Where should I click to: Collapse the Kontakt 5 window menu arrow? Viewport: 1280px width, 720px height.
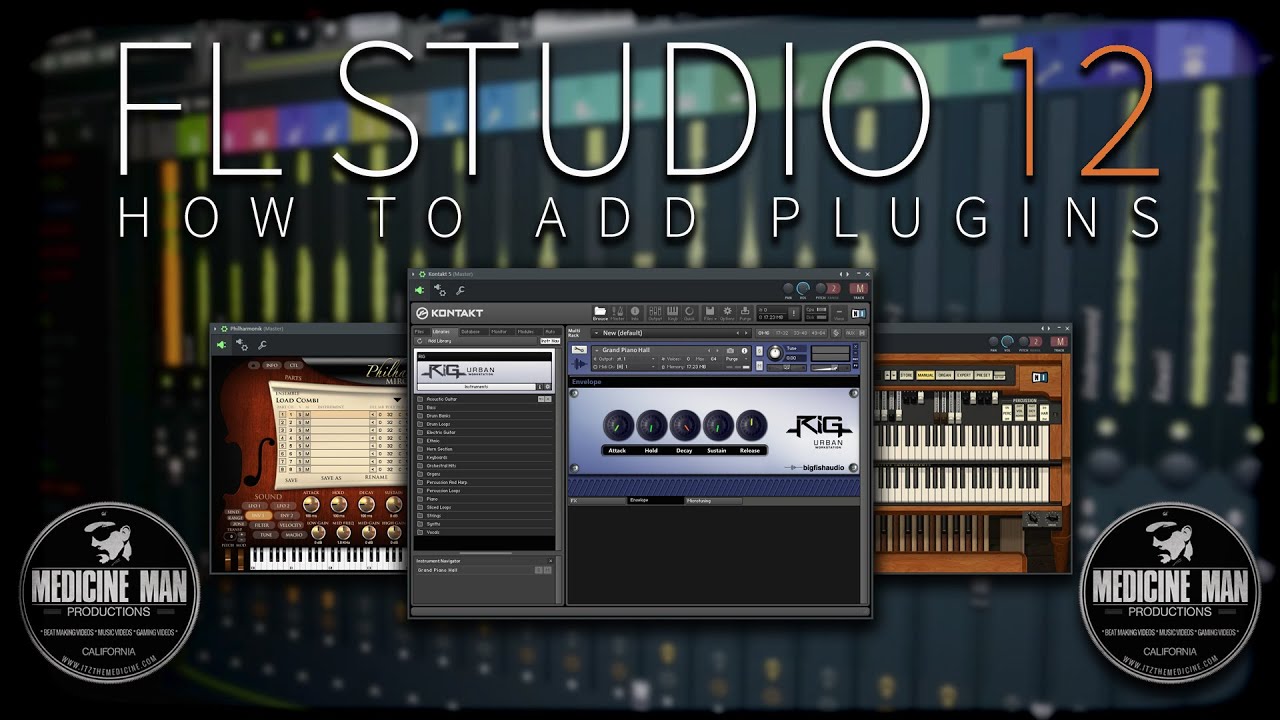coord(413,273)
